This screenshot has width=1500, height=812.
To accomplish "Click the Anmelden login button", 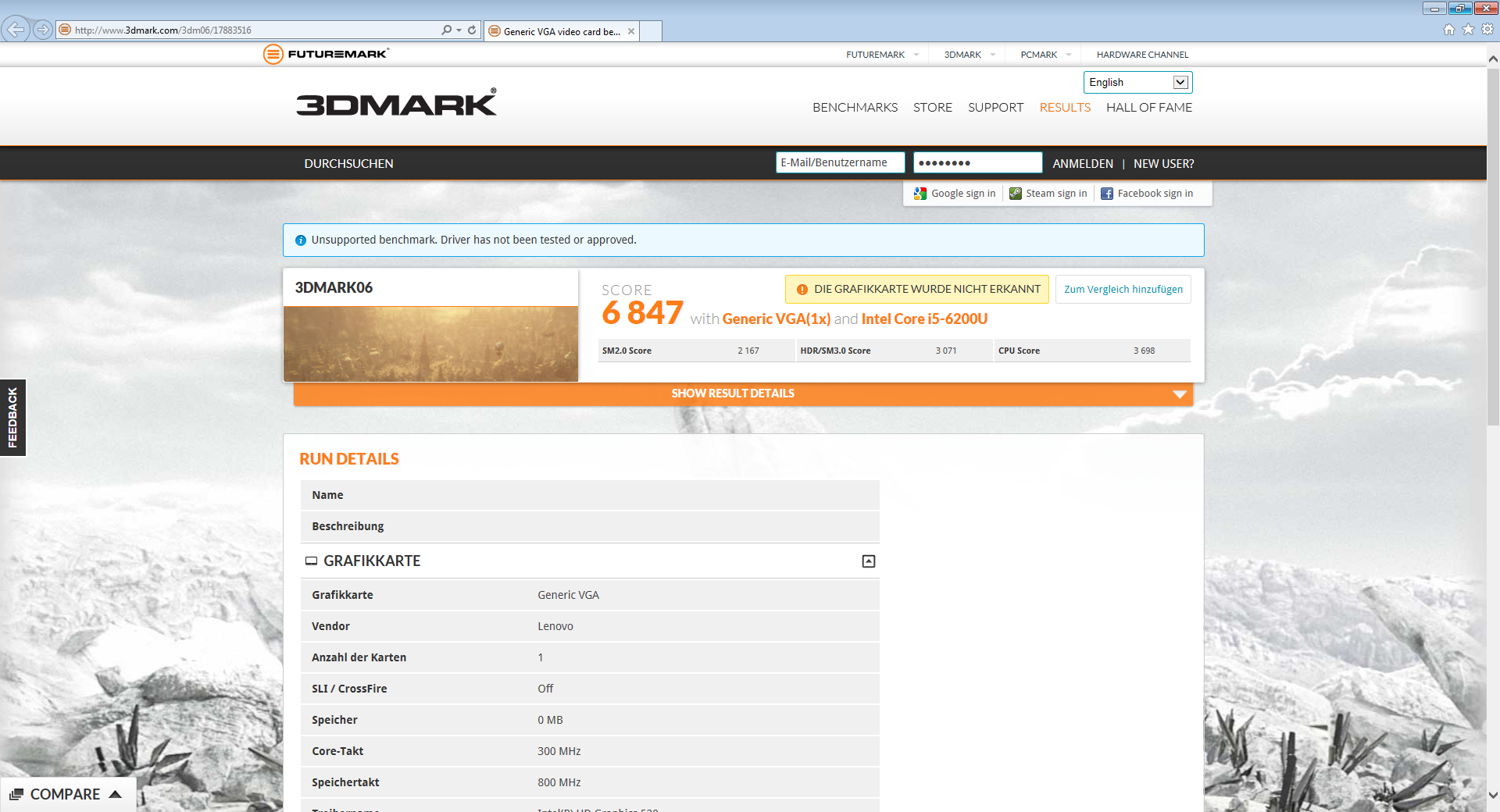I will (1083, 164).
